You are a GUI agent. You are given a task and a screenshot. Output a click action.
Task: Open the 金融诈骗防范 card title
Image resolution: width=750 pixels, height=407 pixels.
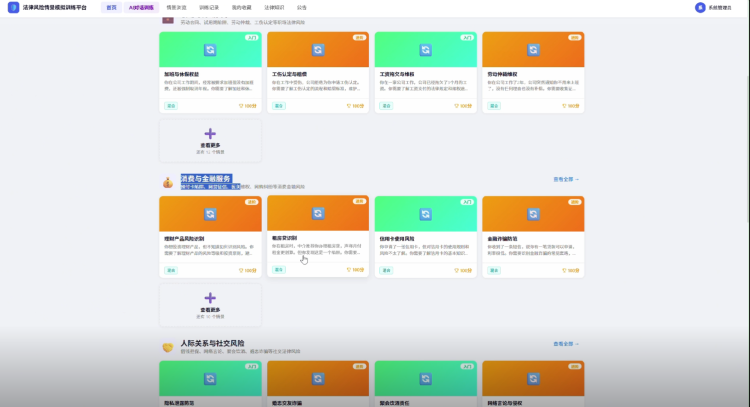502,239
